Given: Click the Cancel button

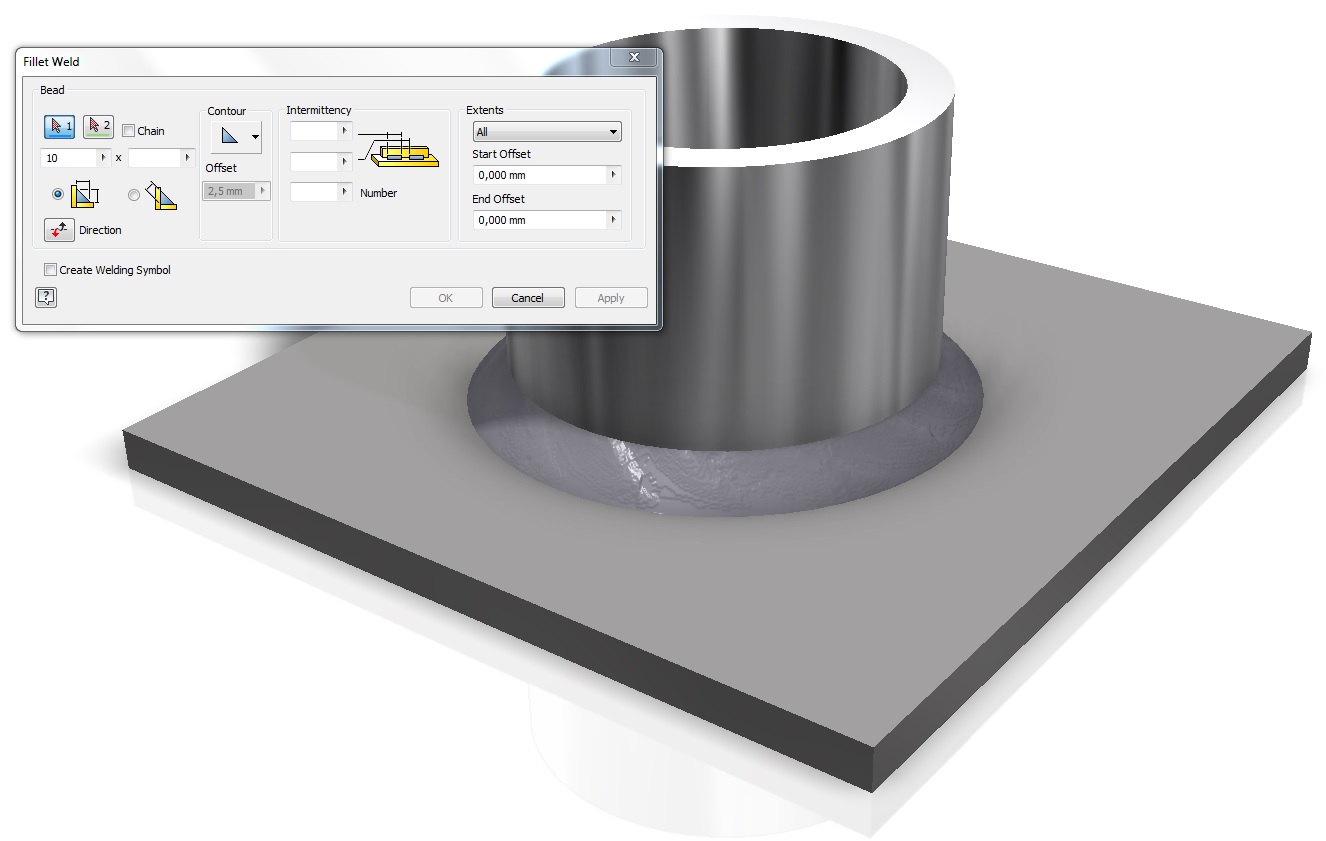Looking at the screenshot, I should point(528,298).
